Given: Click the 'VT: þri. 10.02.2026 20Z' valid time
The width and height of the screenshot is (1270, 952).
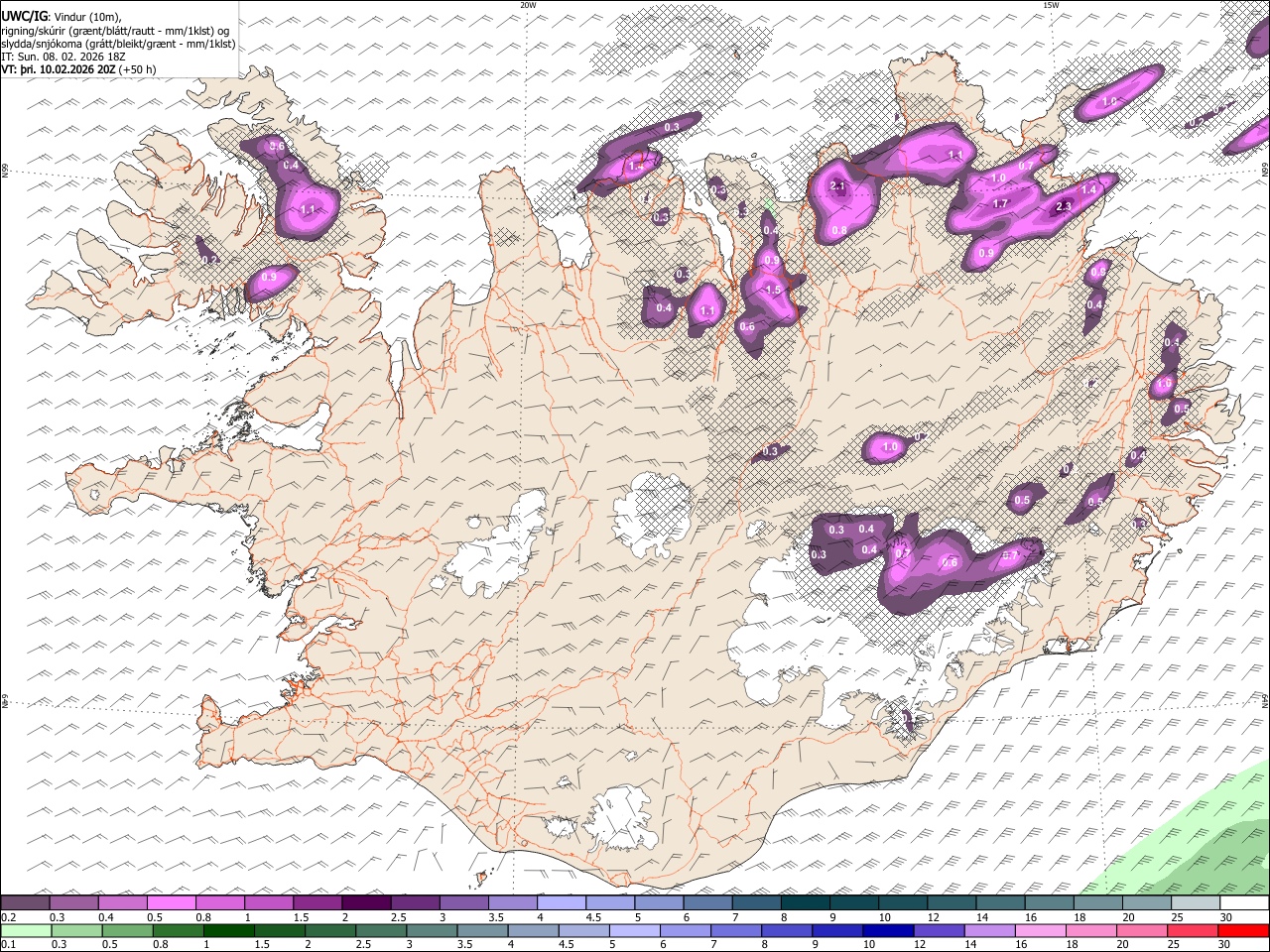Looking at the screenshot, I should click(59, 69).
